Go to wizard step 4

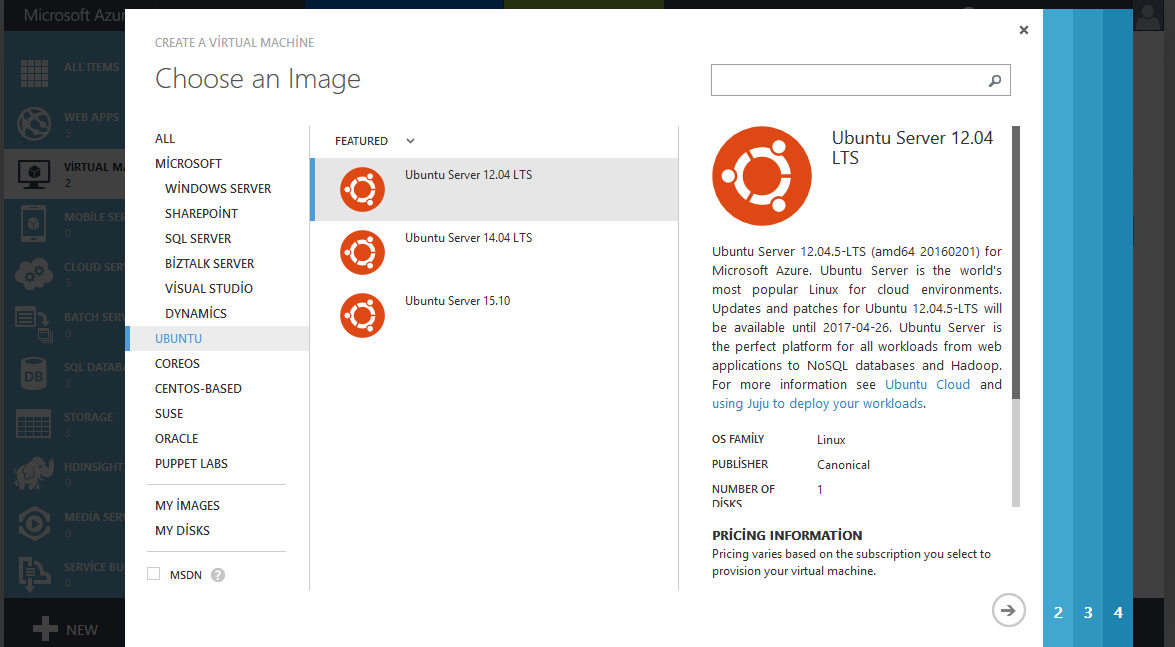[x=1118, y=613]
